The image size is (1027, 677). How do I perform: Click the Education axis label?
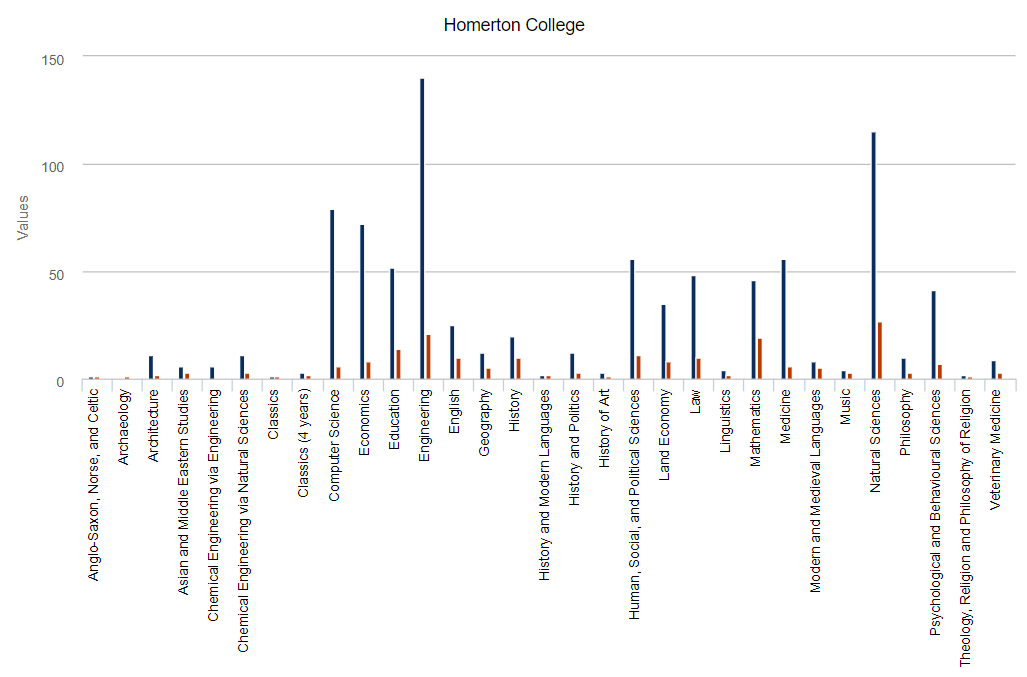(394, 420)
